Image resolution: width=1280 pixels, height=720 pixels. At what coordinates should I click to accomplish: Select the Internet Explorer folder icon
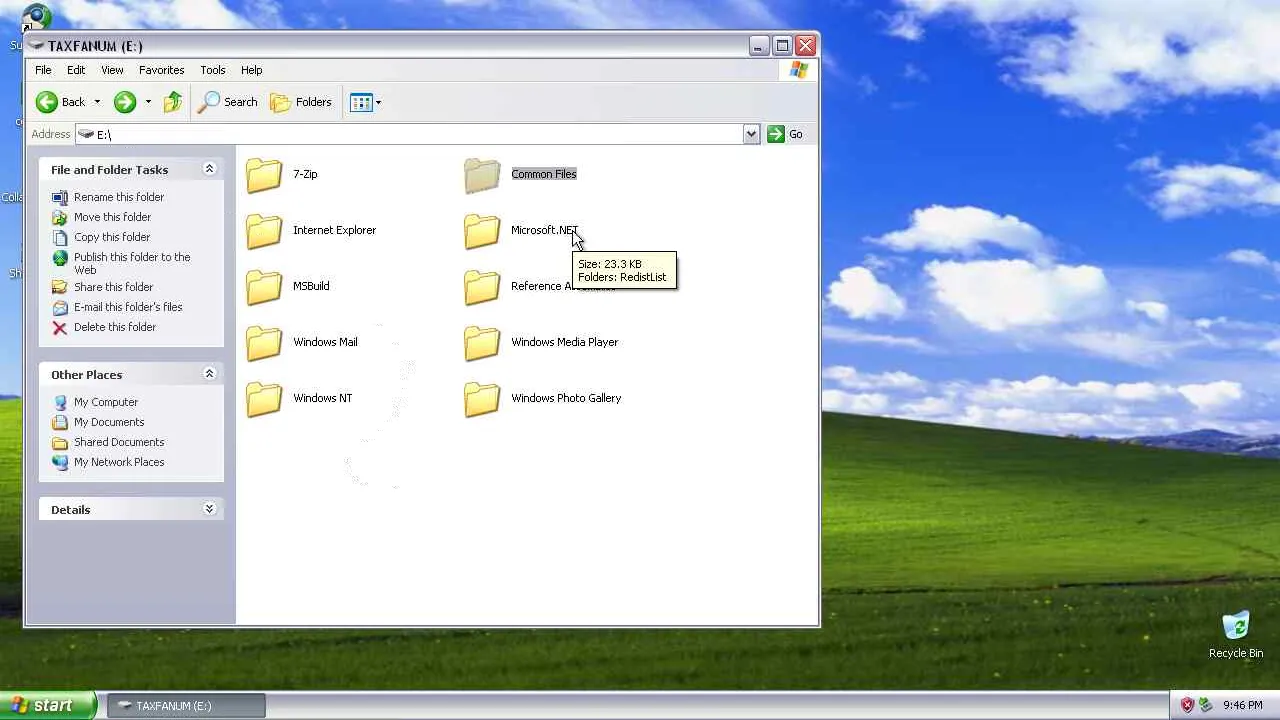tap(264, 231)
